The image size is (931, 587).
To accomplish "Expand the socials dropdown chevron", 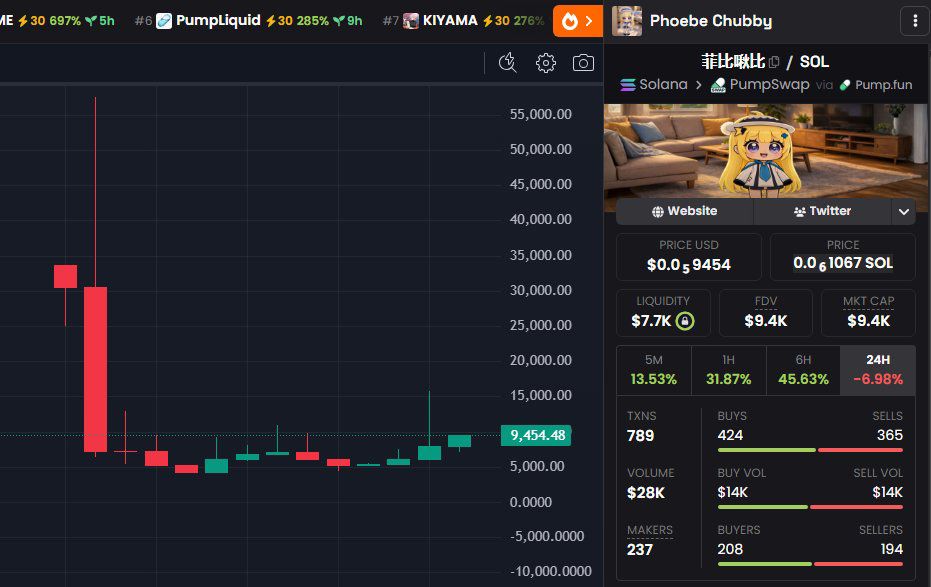I will [x=904, y=211].
